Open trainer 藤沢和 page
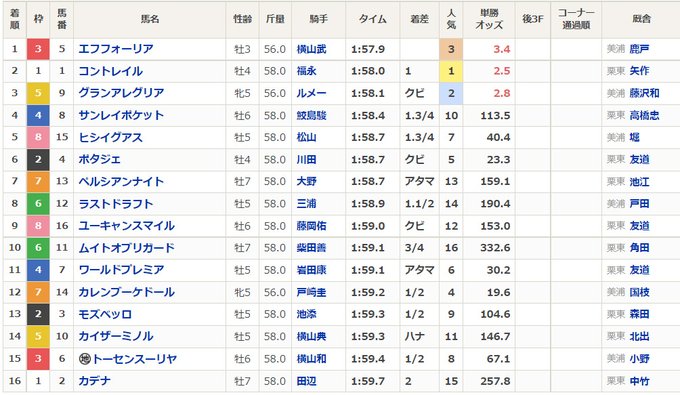The width and height of the screenshot is (680, 395). click(x=644, y=93)
